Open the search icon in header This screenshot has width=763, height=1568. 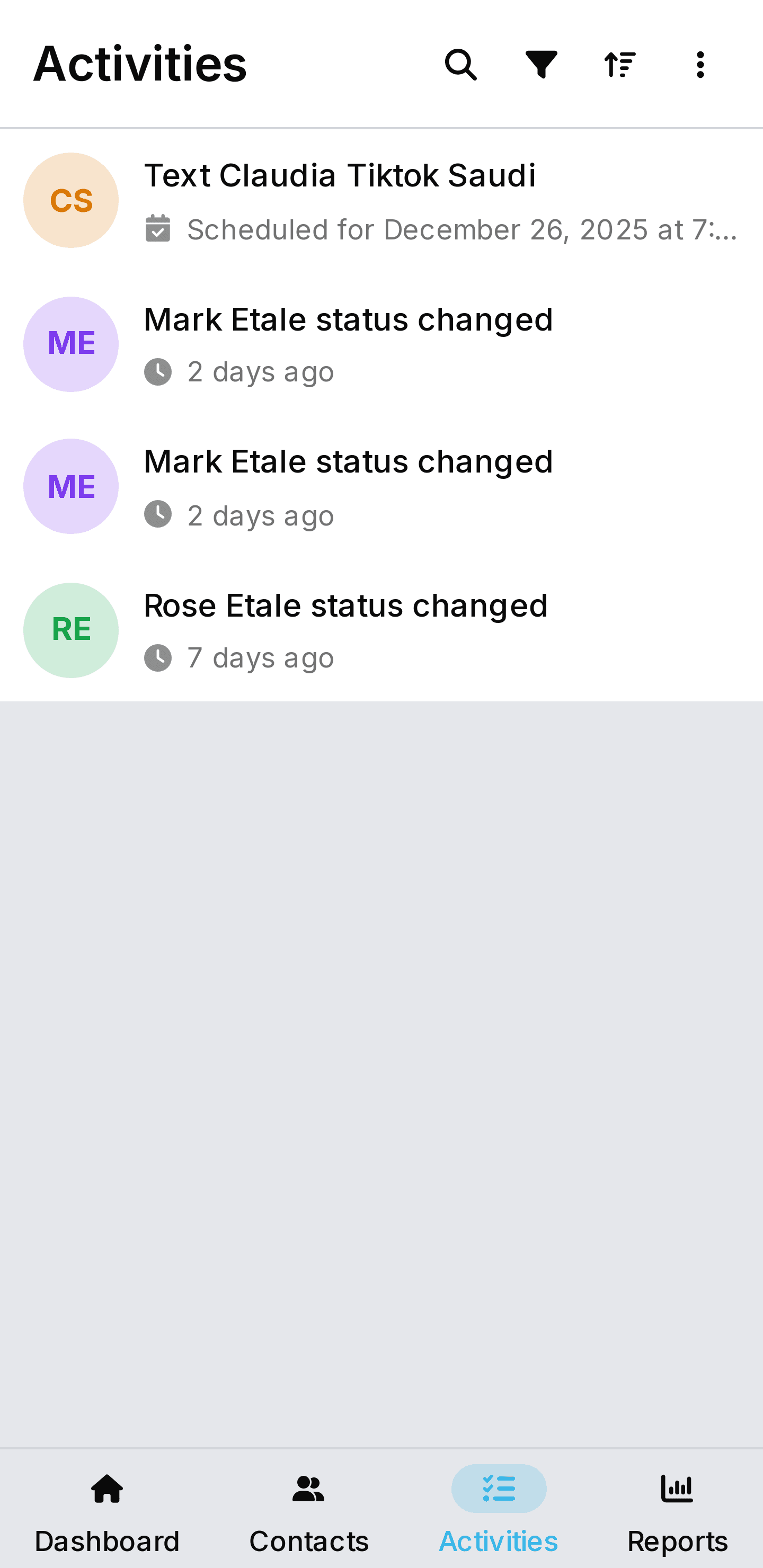coord(460,65)
